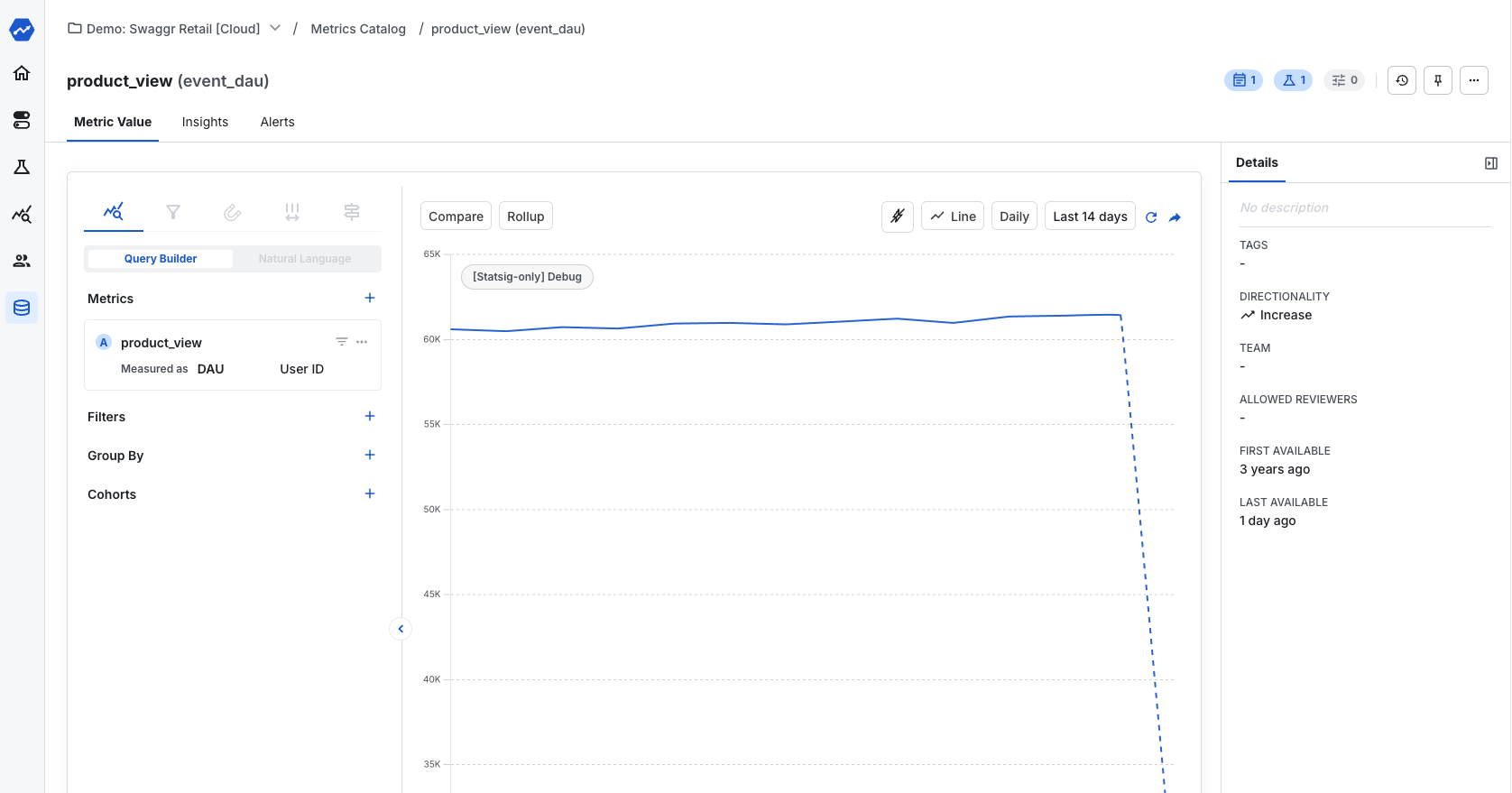Switch to the Alerts tab
The image size is (1512, 793).
click(x=278, y=122)
